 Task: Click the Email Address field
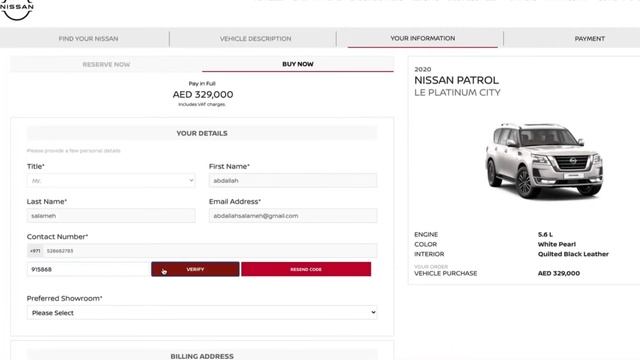(x=293, y=216)
